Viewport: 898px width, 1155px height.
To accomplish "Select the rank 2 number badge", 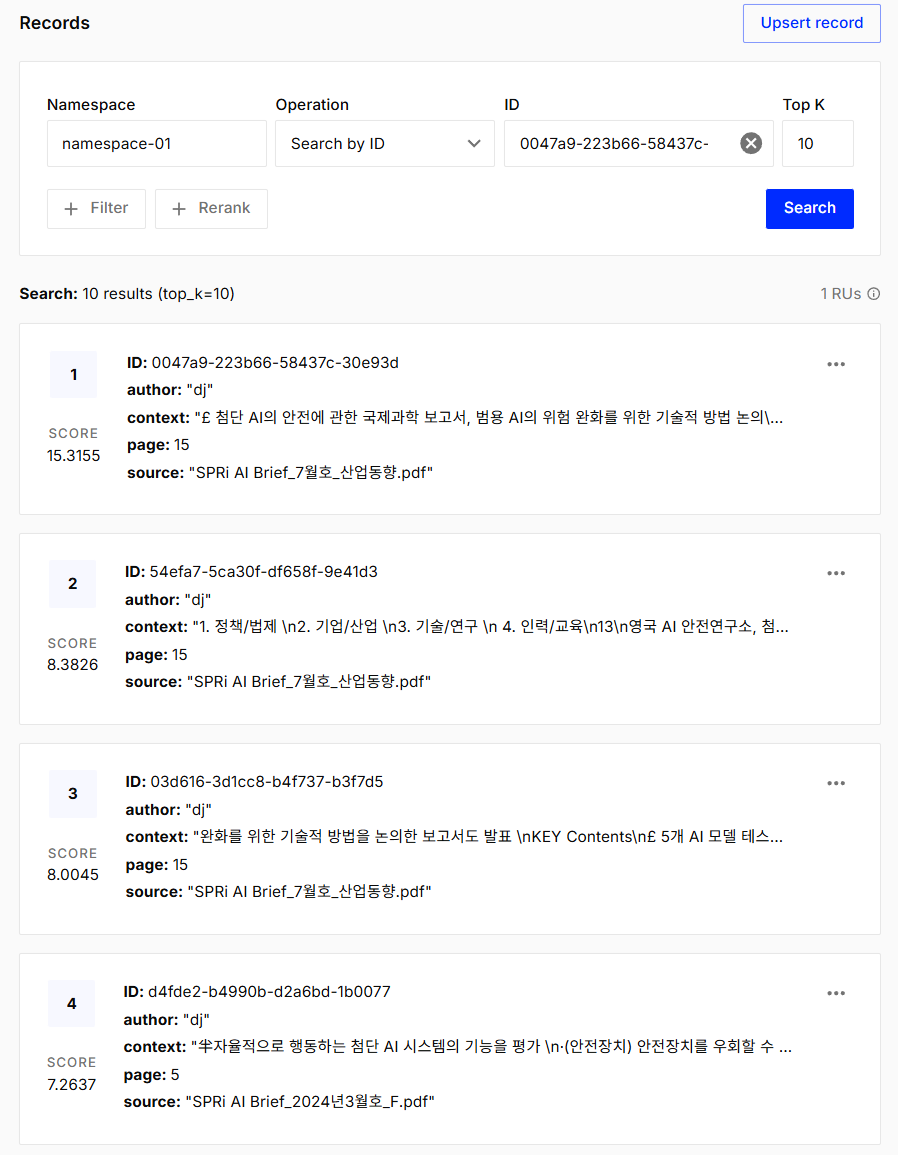I will pos(73,584).
